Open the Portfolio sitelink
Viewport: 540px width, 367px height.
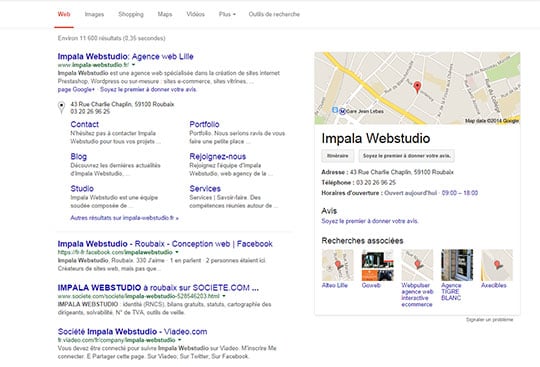pos(204,124)
